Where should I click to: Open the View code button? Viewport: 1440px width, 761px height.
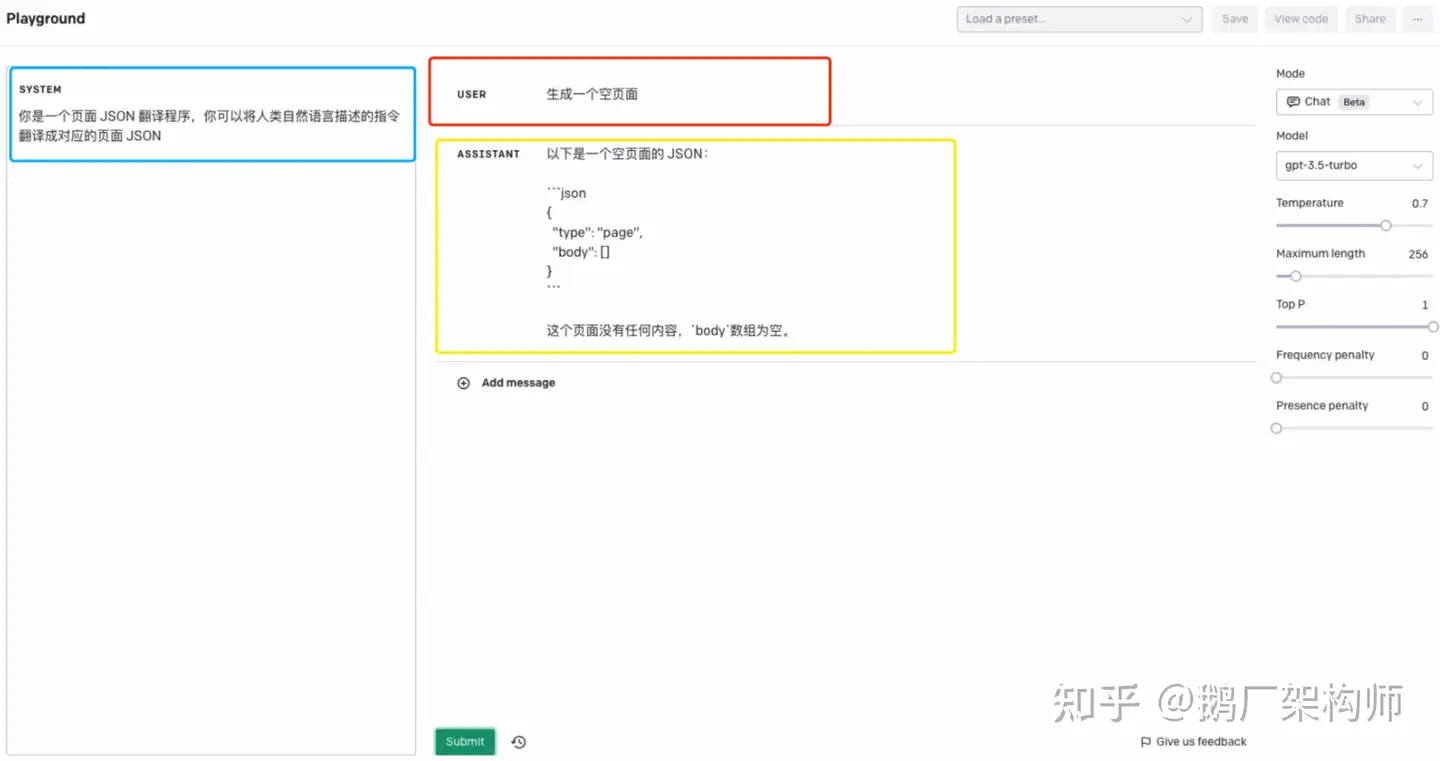pos(1301,19)
